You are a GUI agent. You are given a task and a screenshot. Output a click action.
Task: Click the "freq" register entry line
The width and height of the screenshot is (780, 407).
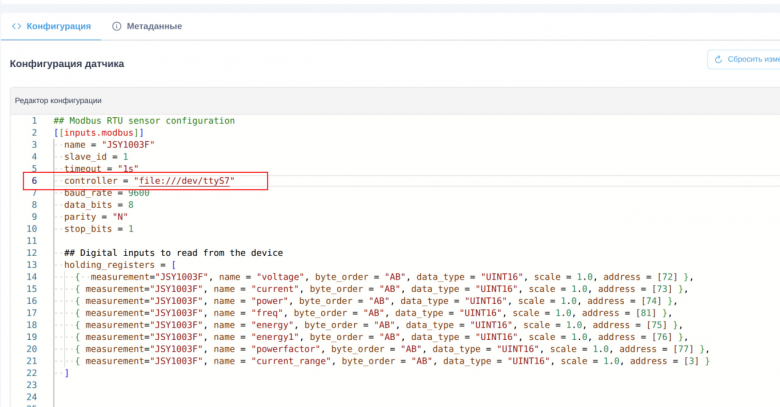pyautogui.click(x=374, y=313)
